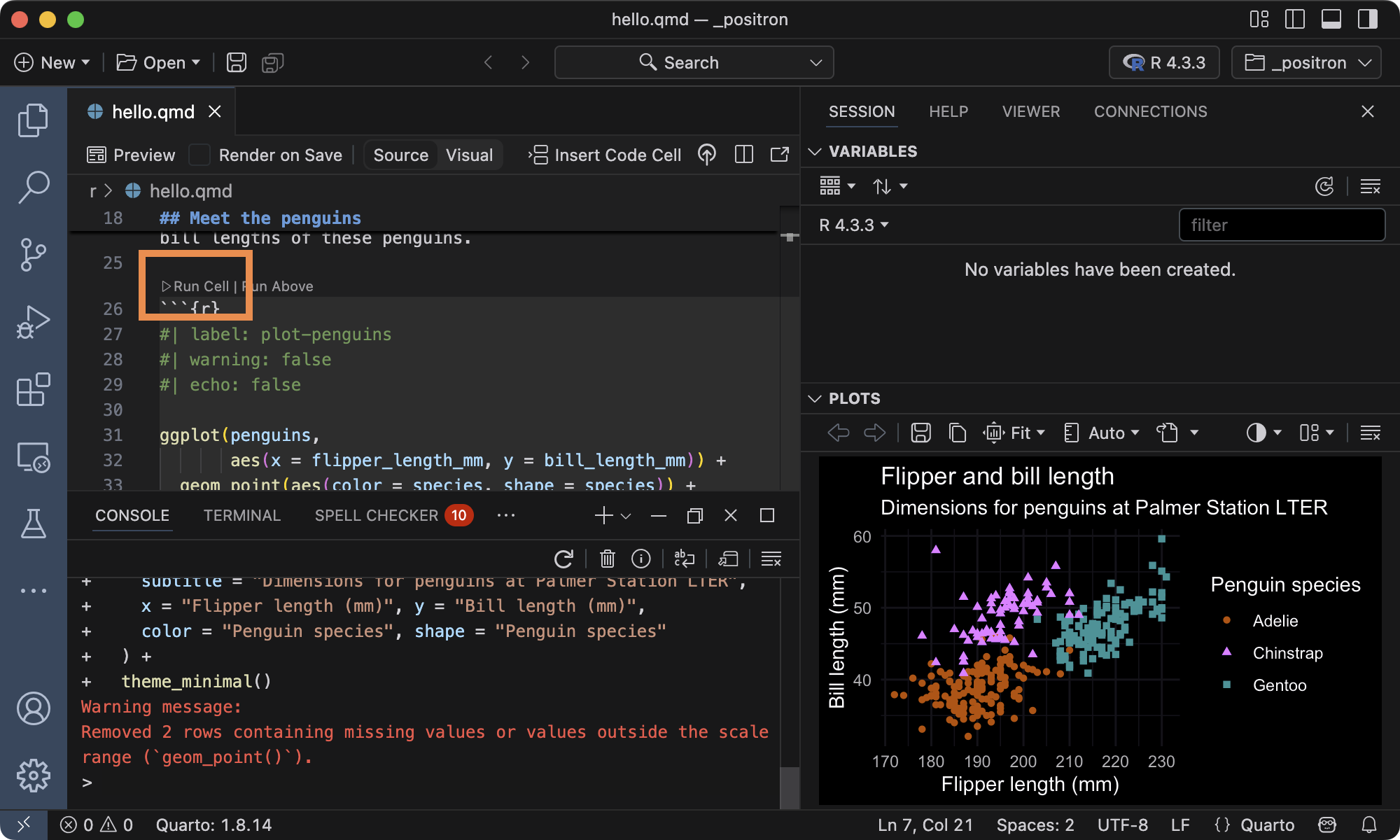Open the plot Fit zoom dropdown

click(x=1014, y=433)
